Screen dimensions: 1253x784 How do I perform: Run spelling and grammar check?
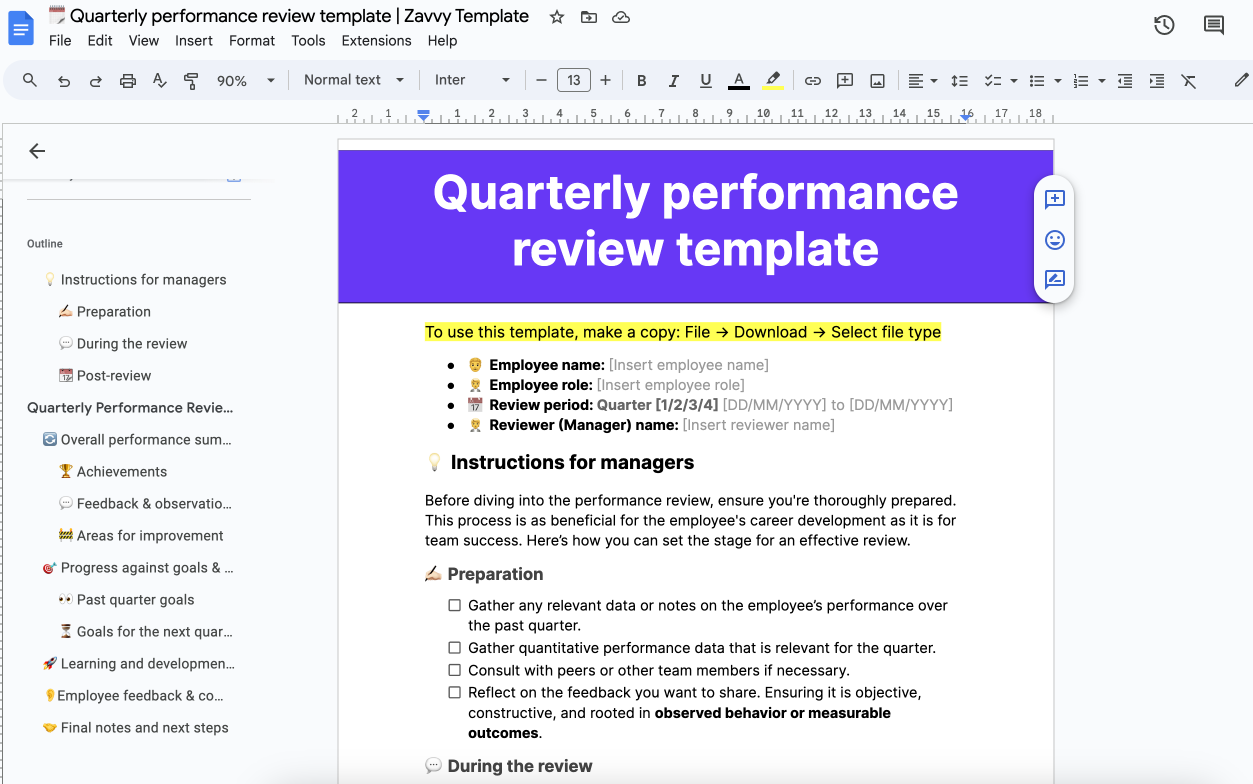[x=159, y=79]
